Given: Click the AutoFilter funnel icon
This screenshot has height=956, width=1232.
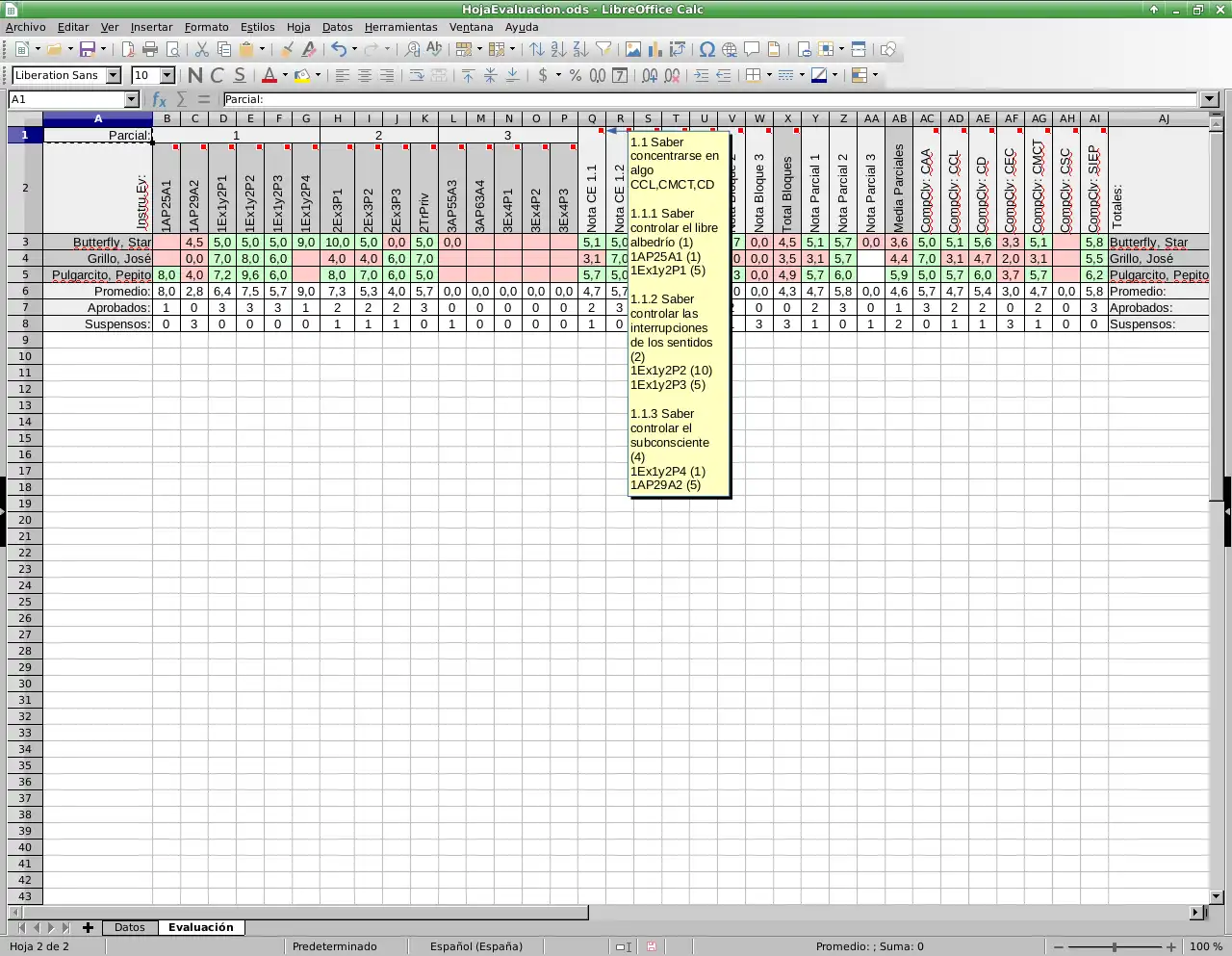Looking at the screenshot, I should click(x=603, y=49).
